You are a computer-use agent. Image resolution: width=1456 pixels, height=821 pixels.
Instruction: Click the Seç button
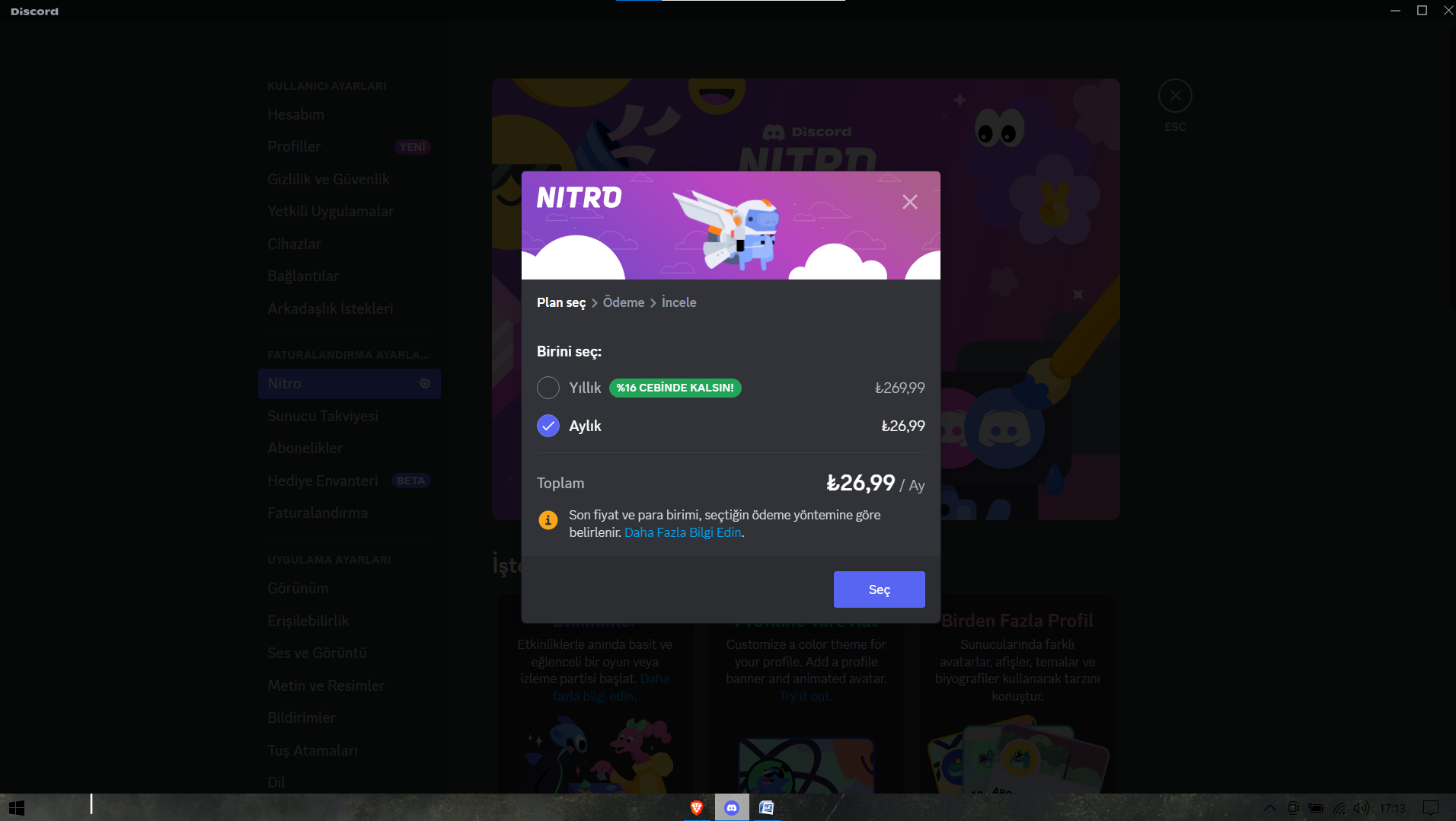tap(880, 589)
